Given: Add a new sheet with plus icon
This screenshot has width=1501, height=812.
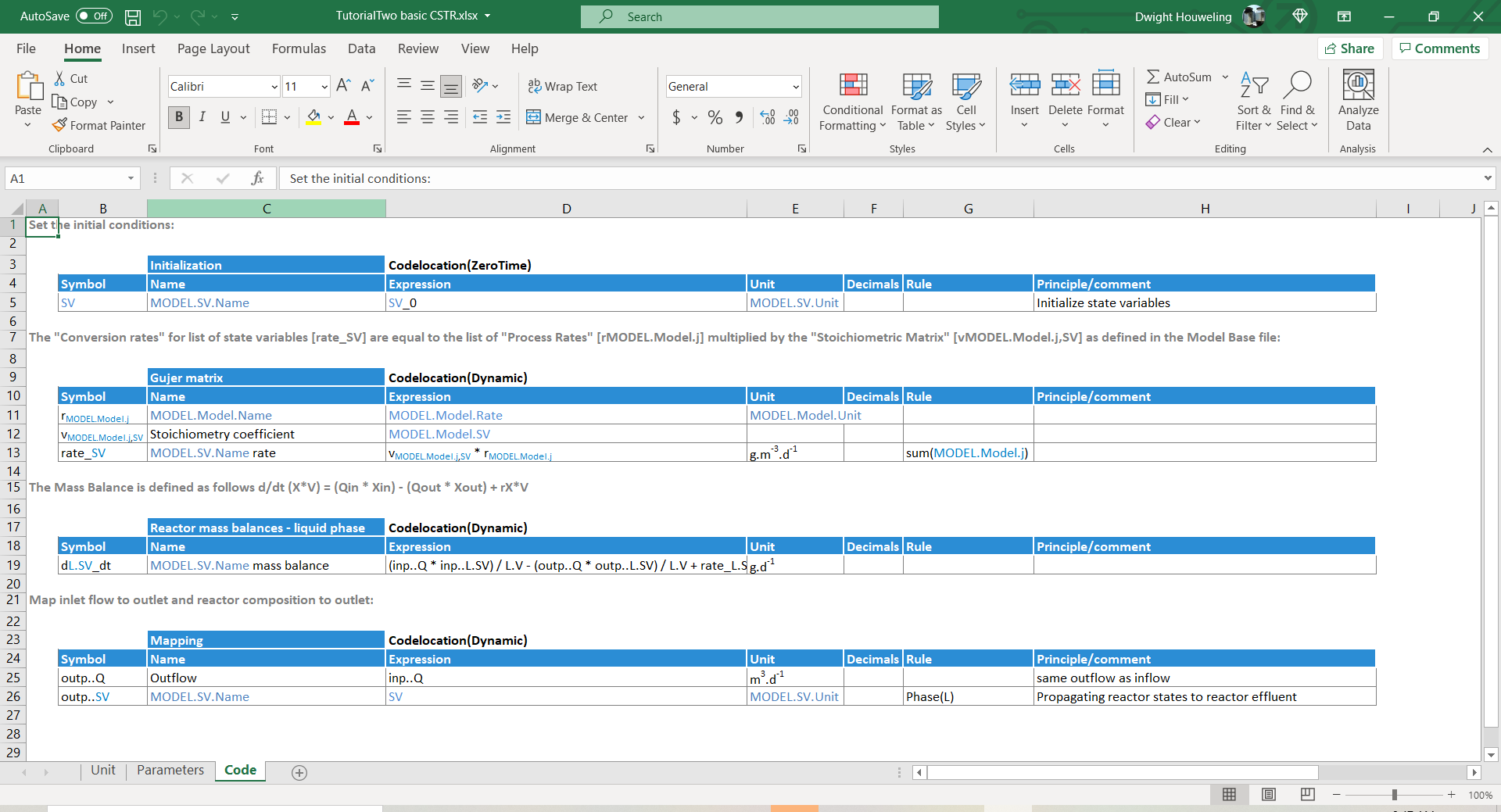Looking at the screenshot, I should pyautogui.click(x=299, y=772).
